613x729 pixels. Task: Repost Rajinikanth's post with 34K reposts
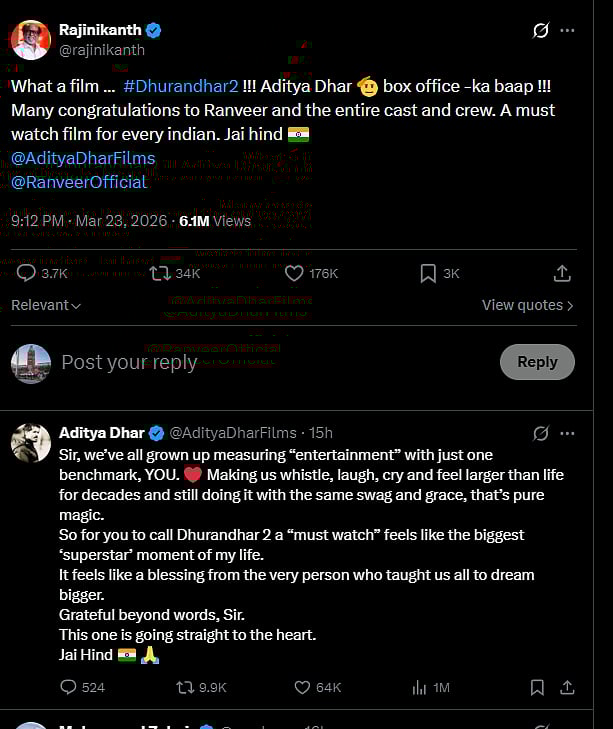(159, 273)
